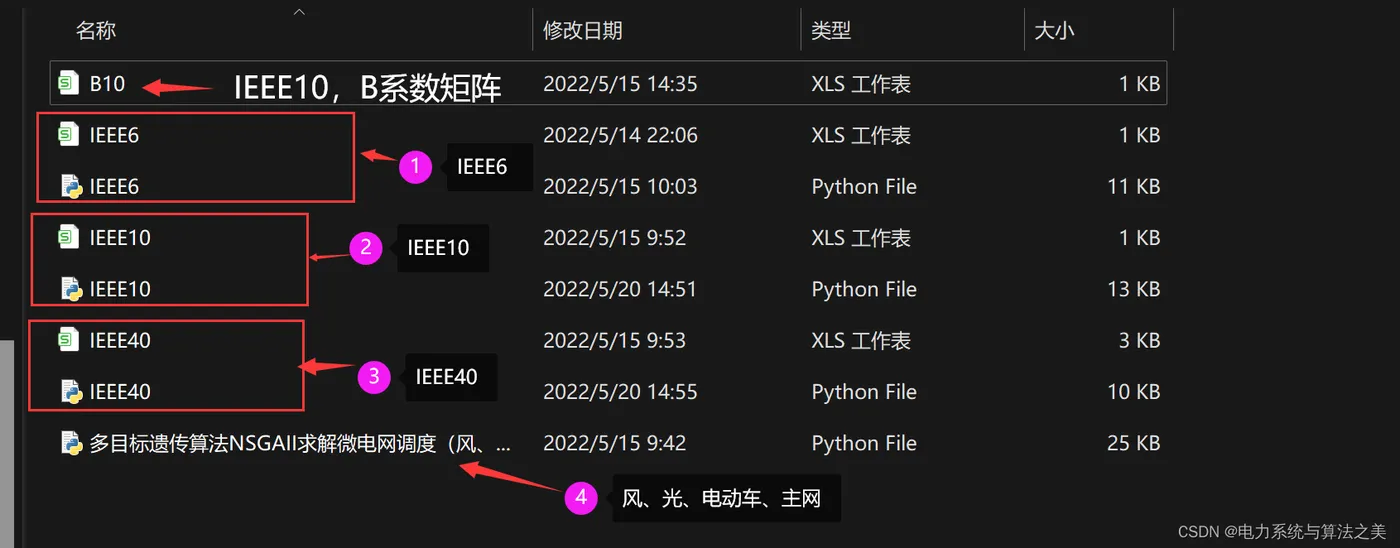Click the IEEE6 XLS worksheet icon
Viewport: 1400px width, 548px height.
(x=69, y=135)
